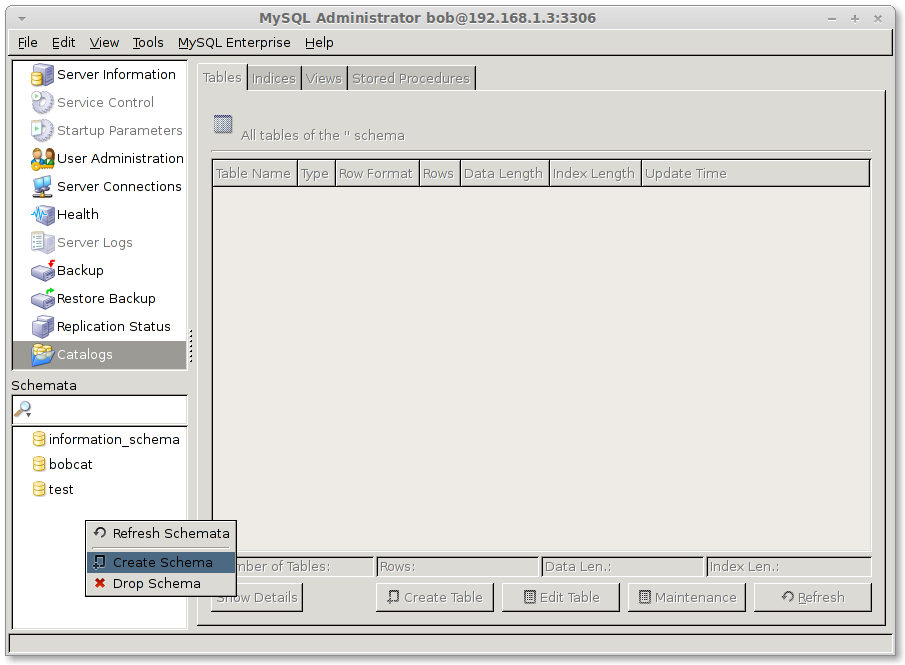The image size is (905, 665).
Task: Sort by Table Name column header
Action: tap(254, 174)
